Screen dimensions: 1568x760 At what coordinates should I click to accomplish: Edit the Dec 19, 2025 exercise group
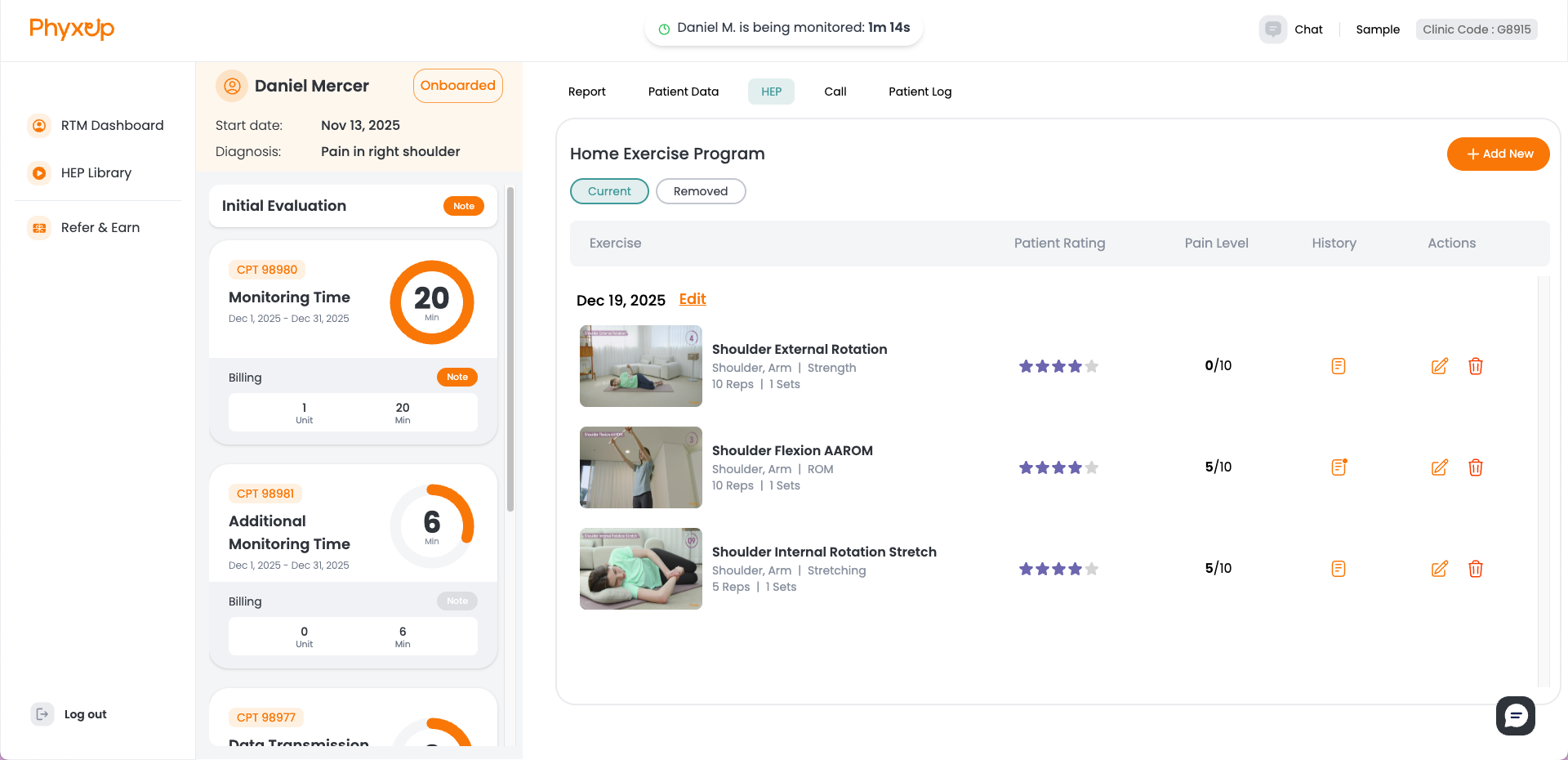click(692, 299)
